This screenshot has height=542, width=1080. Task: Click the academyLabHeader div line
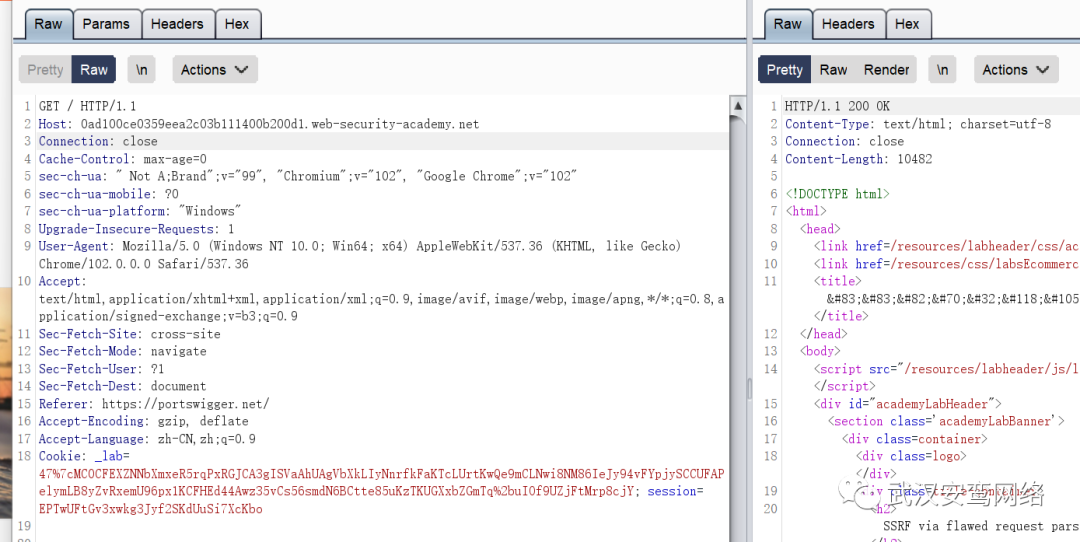907,404
